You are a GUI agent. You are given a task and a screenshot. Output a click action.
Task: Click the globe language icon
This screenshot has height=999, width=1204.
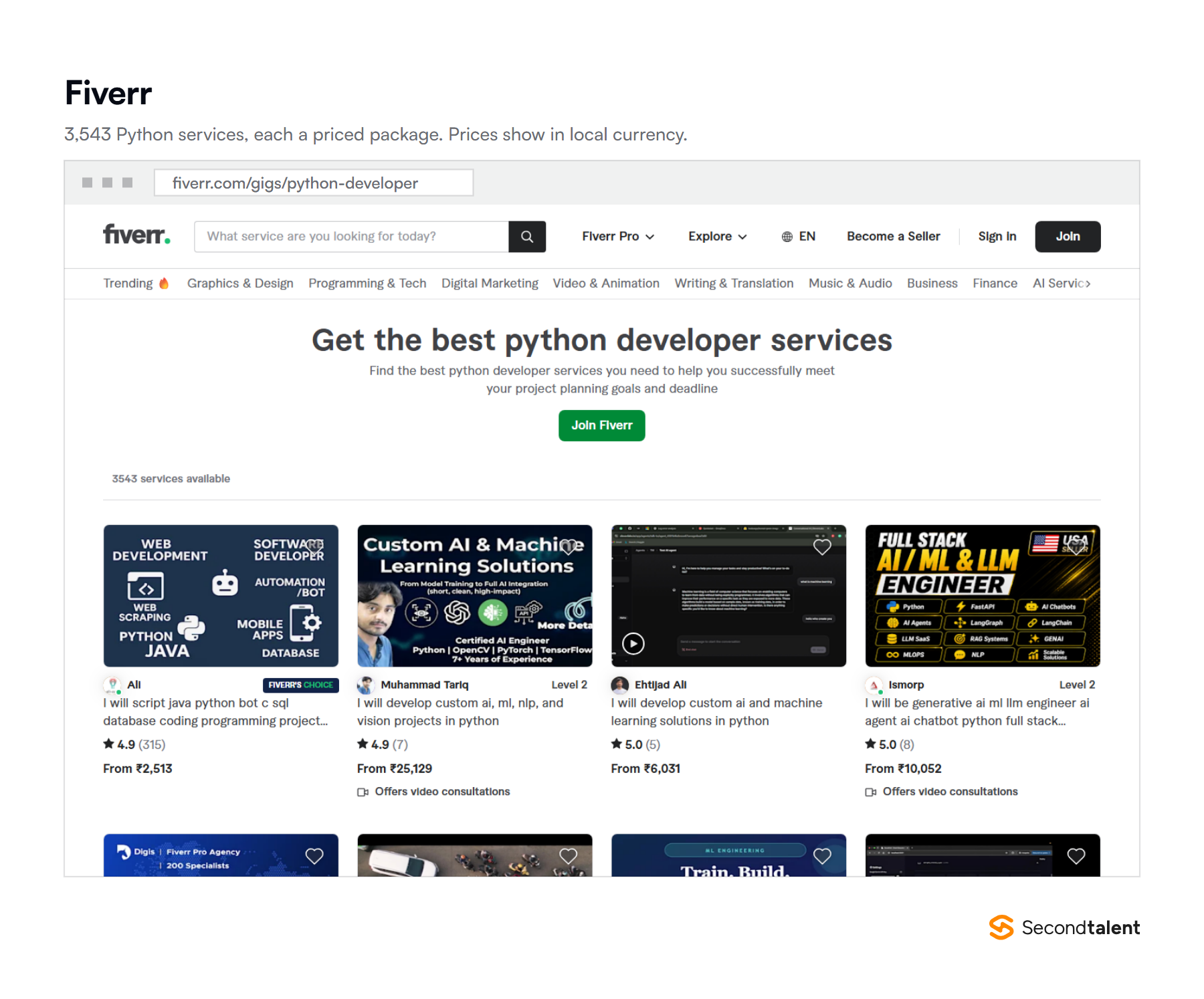click(787, 237)
